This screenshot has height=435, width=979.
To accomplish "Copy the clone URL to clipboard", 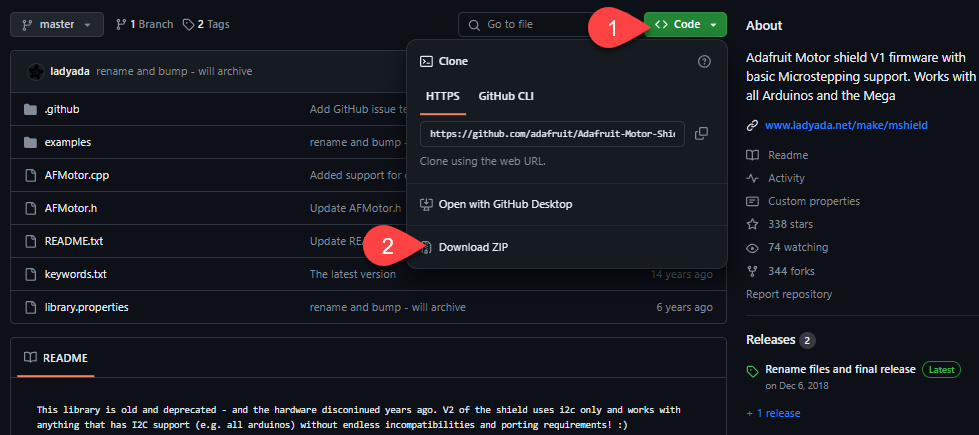I will (701, 133).
